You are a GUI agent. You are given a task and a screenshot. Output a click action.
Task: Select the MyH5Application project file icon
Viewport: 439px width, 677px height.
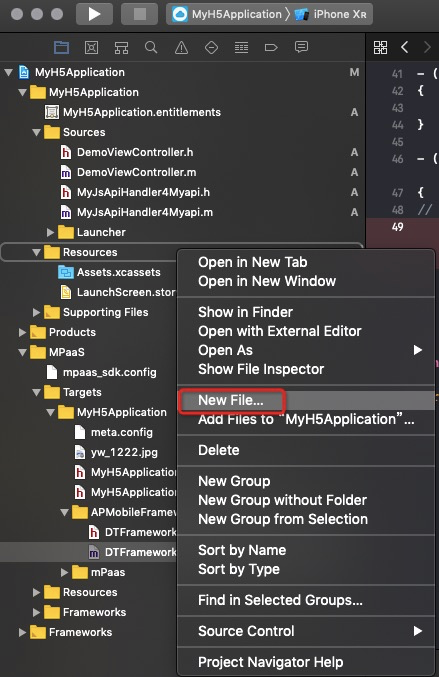click(24, 72)
